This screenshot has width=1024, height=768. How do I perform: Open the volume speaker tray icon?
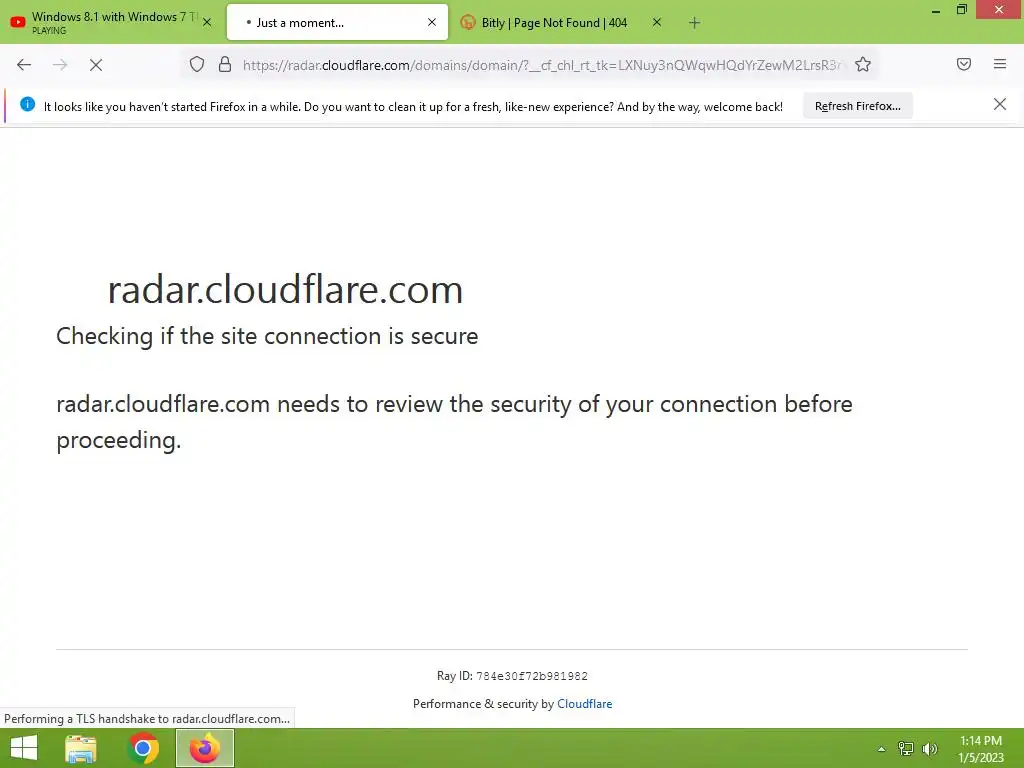click(x=930, y=748)
